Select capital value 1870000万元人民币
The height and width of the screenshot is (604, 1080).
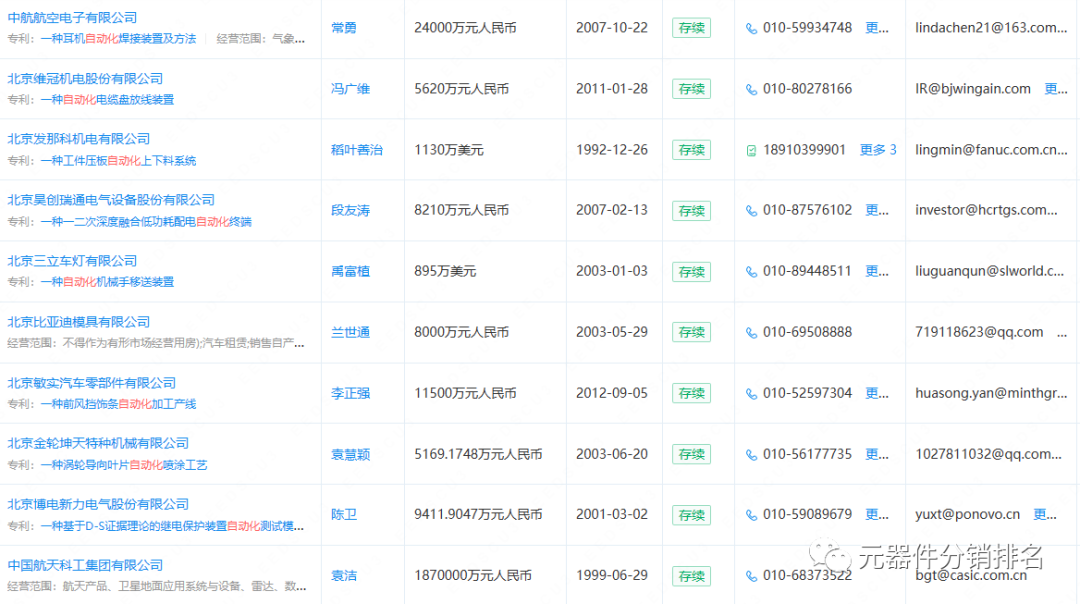point(472,576)
